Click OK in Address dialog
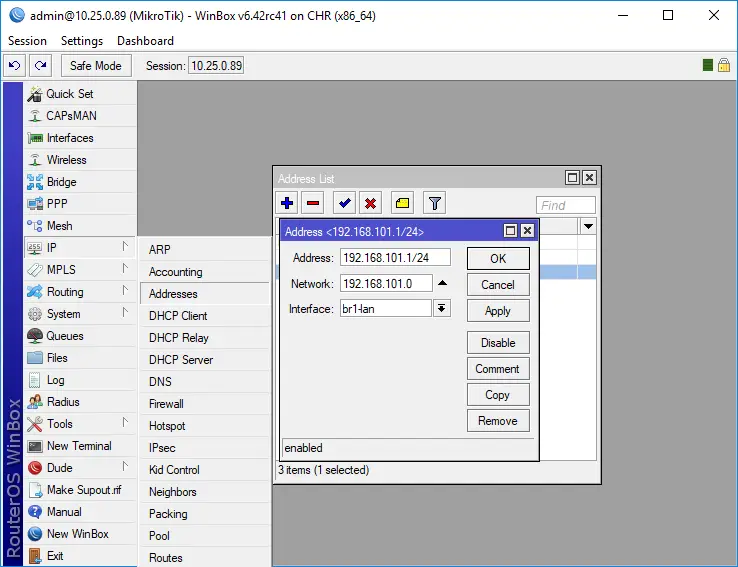The image size is (738, 567). click(498, 259)
